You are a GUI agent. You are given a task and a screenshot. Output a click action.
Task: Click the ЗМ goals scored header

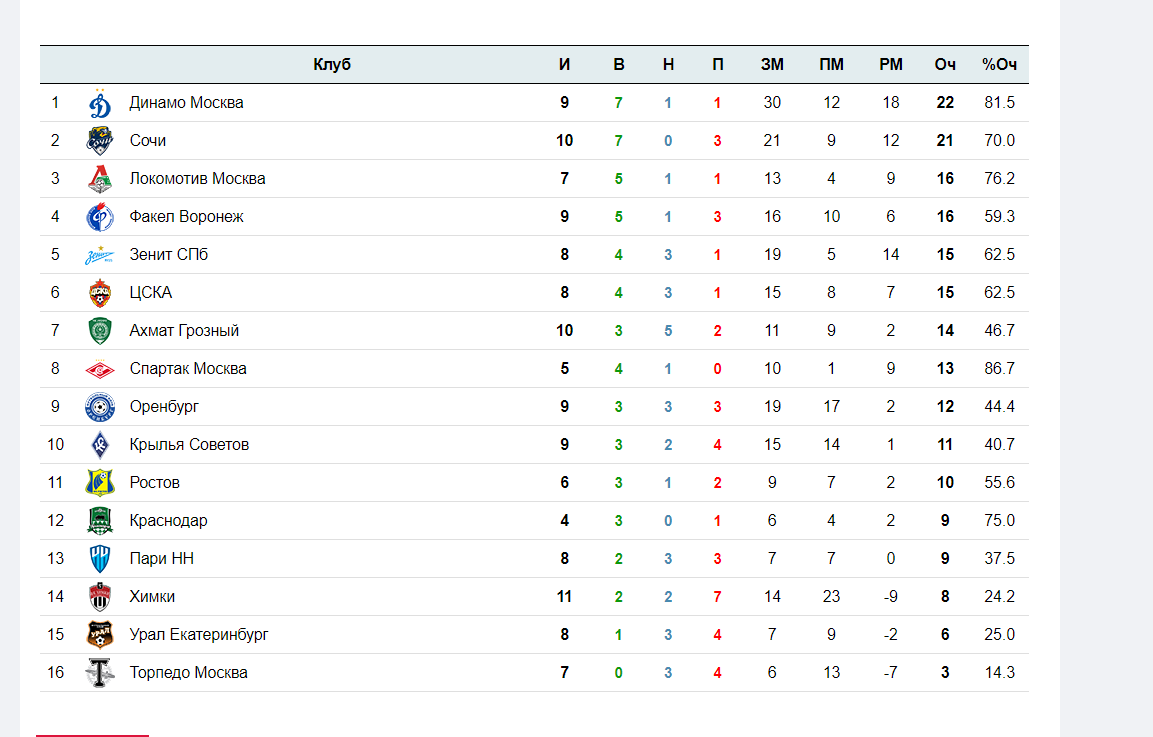[x=772, y=65]
